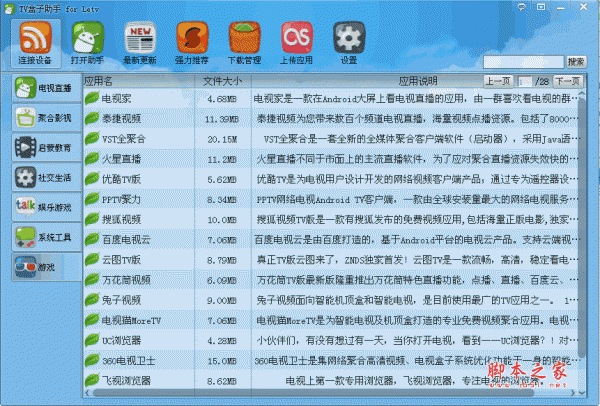
Task: Click the leaf icon beside 搜狐视频
Action: coord(92,219)
